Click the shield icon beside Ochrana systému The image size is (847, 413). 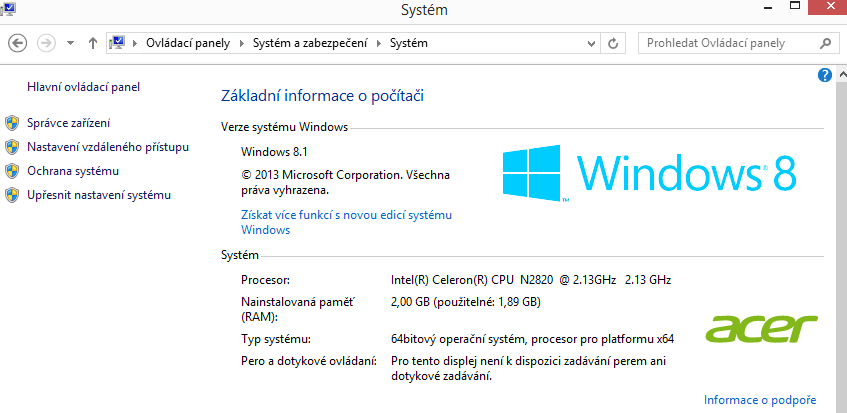tap(12, 171)
